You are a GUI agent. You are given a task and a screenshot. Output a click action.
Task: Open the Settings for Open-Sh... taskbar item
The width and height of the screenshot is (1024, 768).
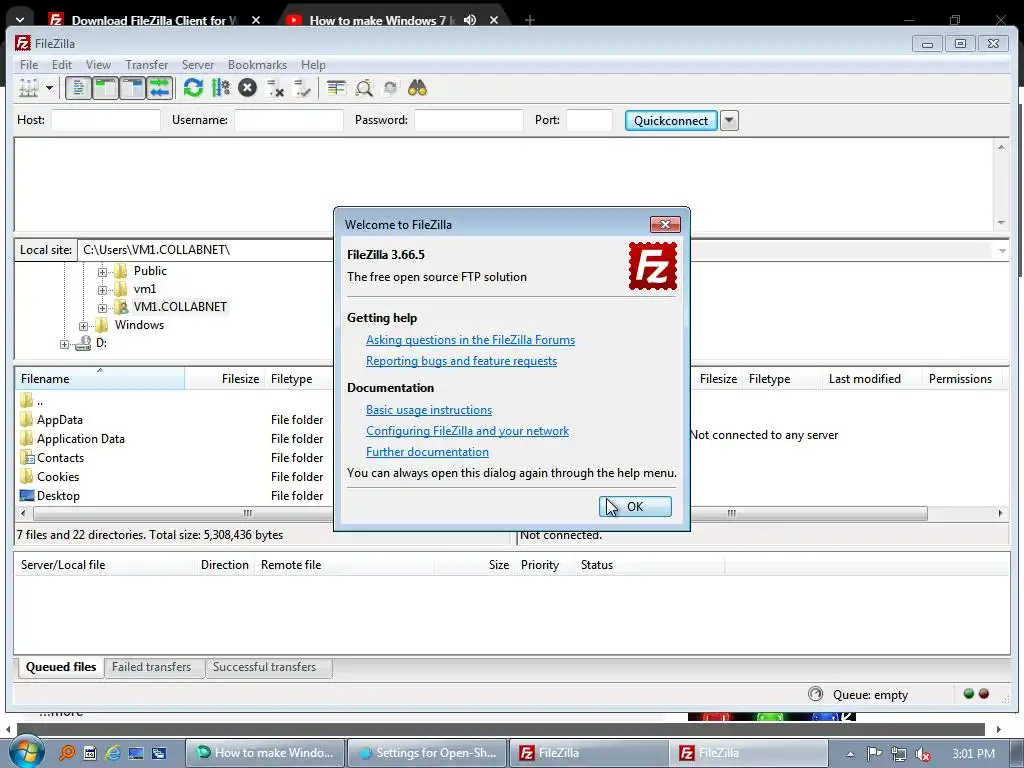coord(426,753)
